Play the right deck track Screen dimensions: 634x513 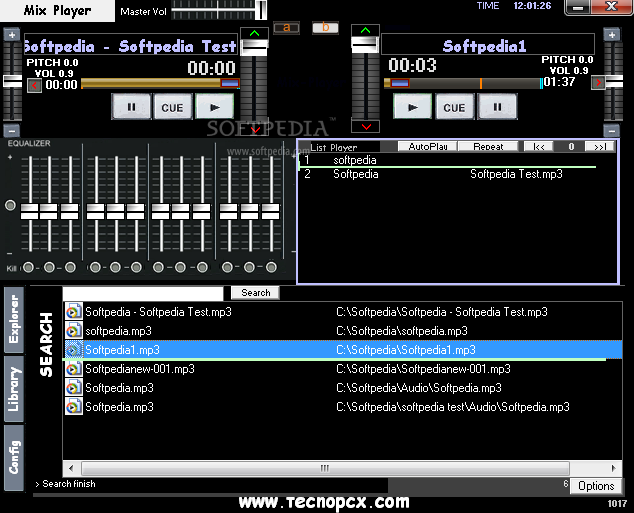tap(412, 107)
